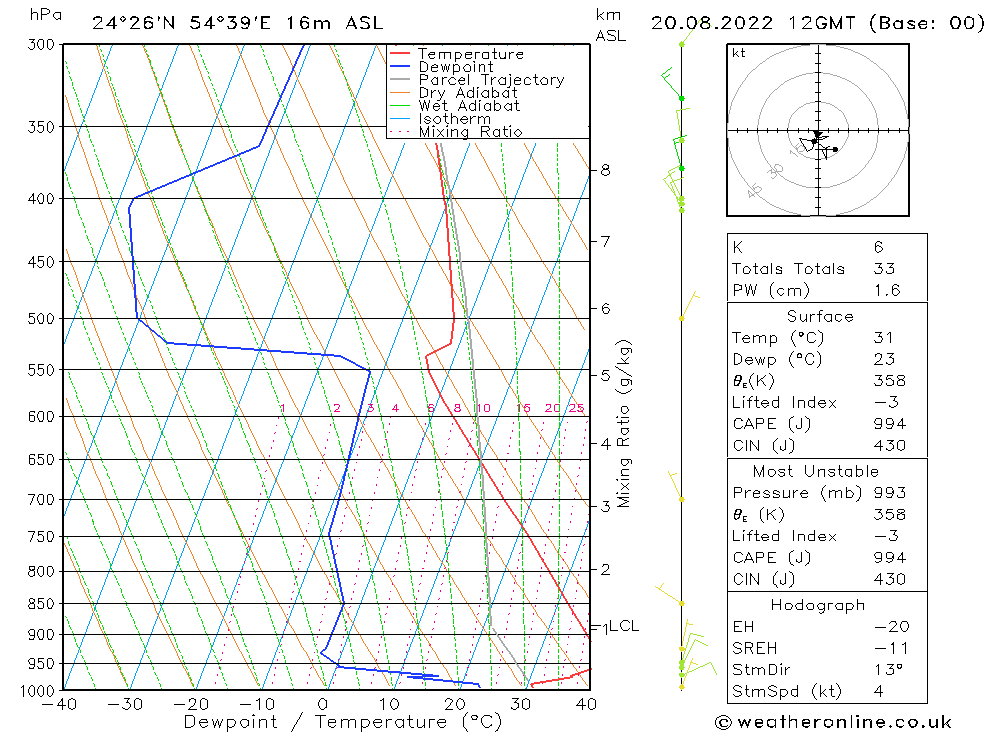
Task: Click the 'Totals Totals' row value 33
Action: pos(885,269)
